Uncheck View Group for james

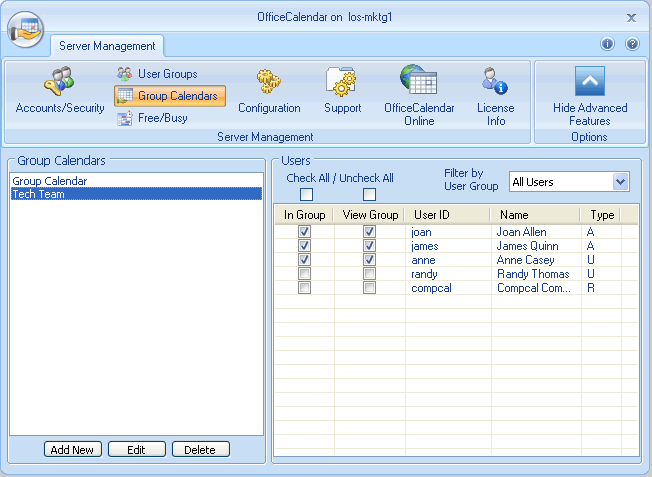tap(369, 245)
